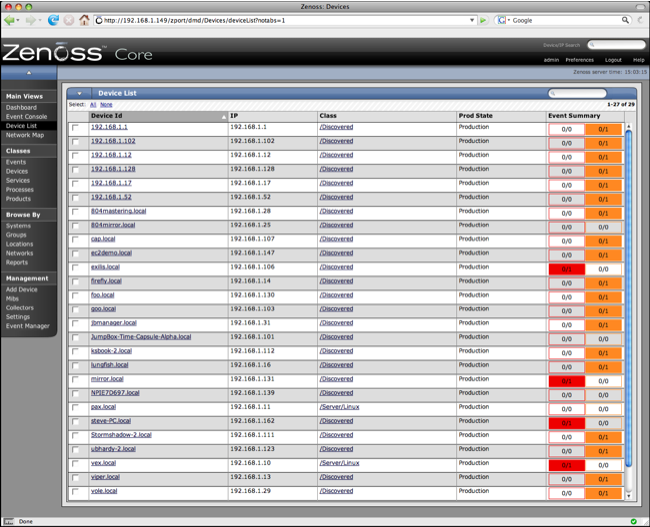Click the scrollbar up arrow of device table
650x527 pixels.
tap(628, 126)
